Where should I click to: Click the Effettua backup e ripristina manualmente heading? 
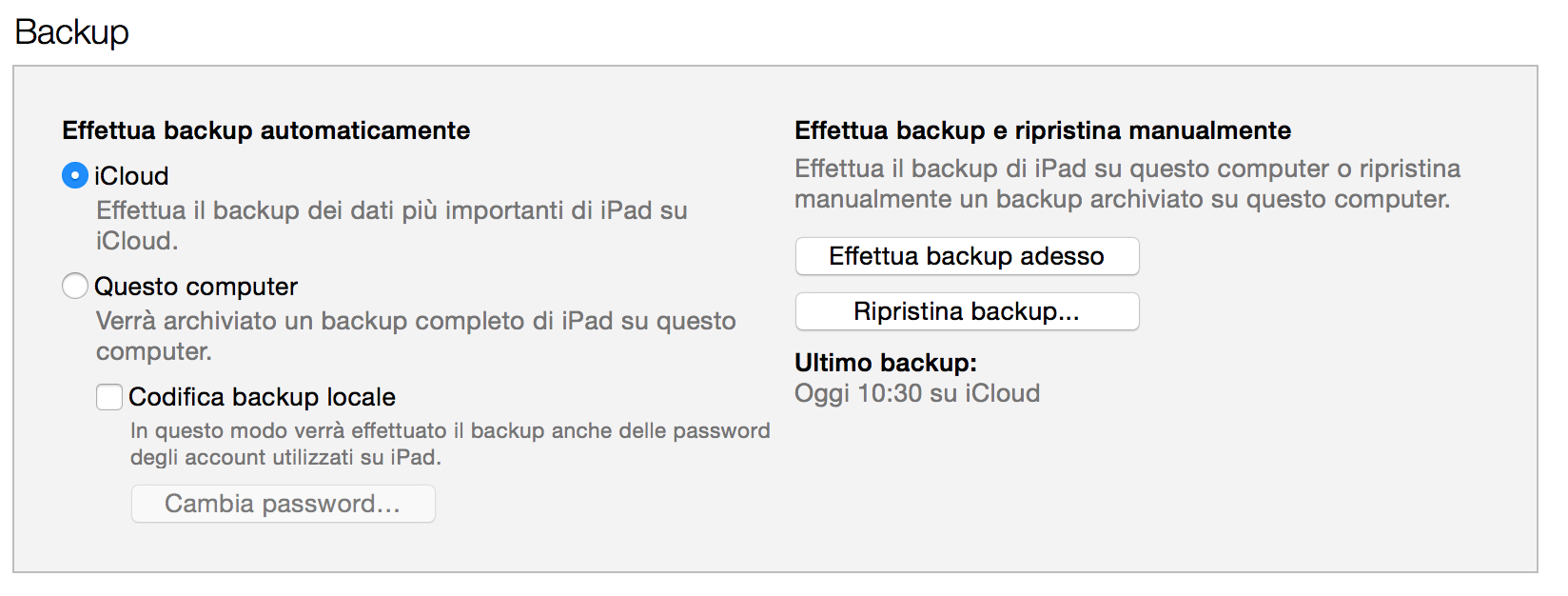point(1043,130)
